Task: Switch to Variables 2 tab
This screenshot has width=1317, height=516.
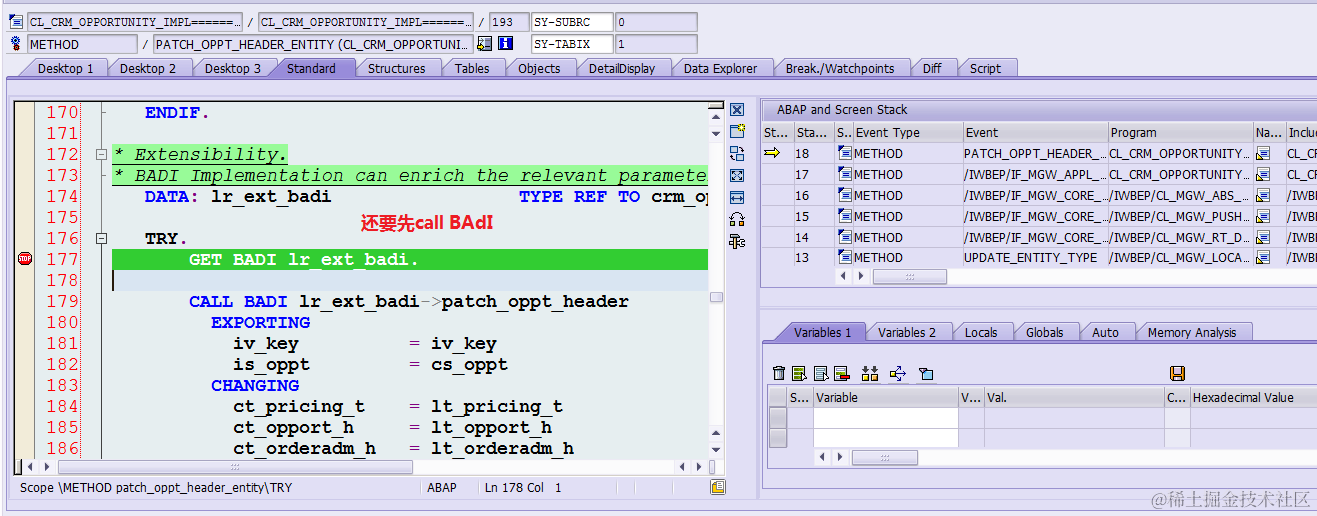Action: 907,332
